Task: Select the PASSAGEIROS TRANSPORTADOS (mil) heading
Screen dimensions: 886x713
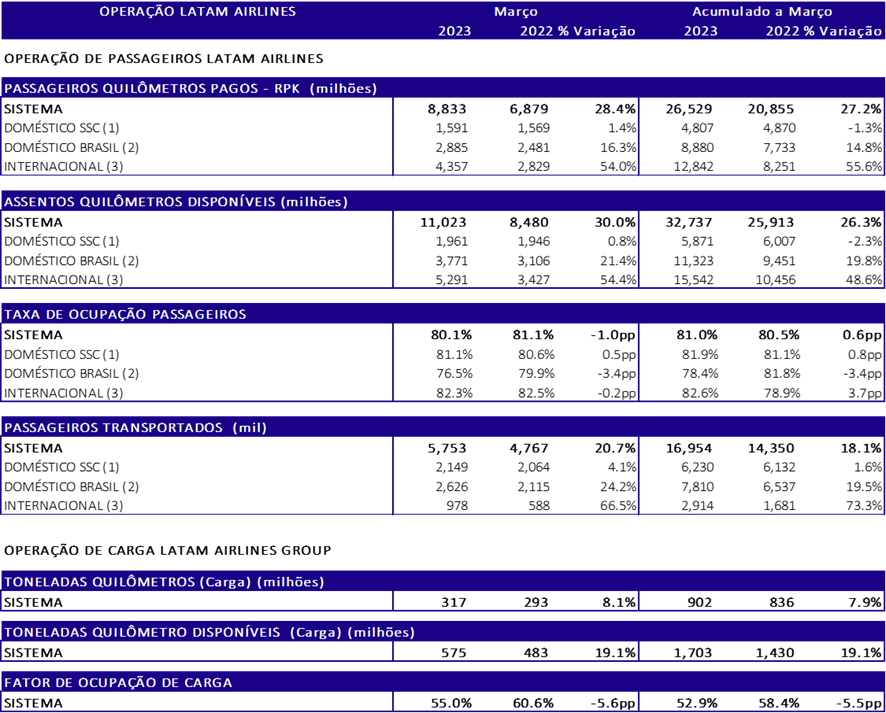Action: point(135,428)
